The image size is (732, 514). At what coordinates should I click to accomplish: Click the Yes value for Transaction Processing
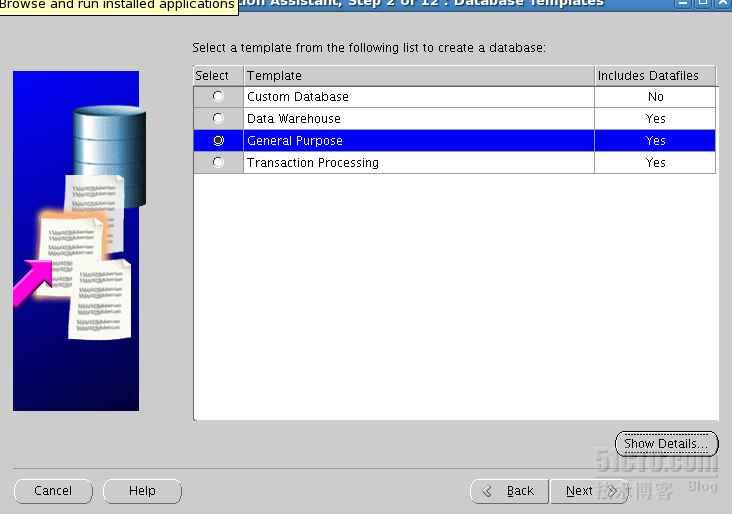655,162
